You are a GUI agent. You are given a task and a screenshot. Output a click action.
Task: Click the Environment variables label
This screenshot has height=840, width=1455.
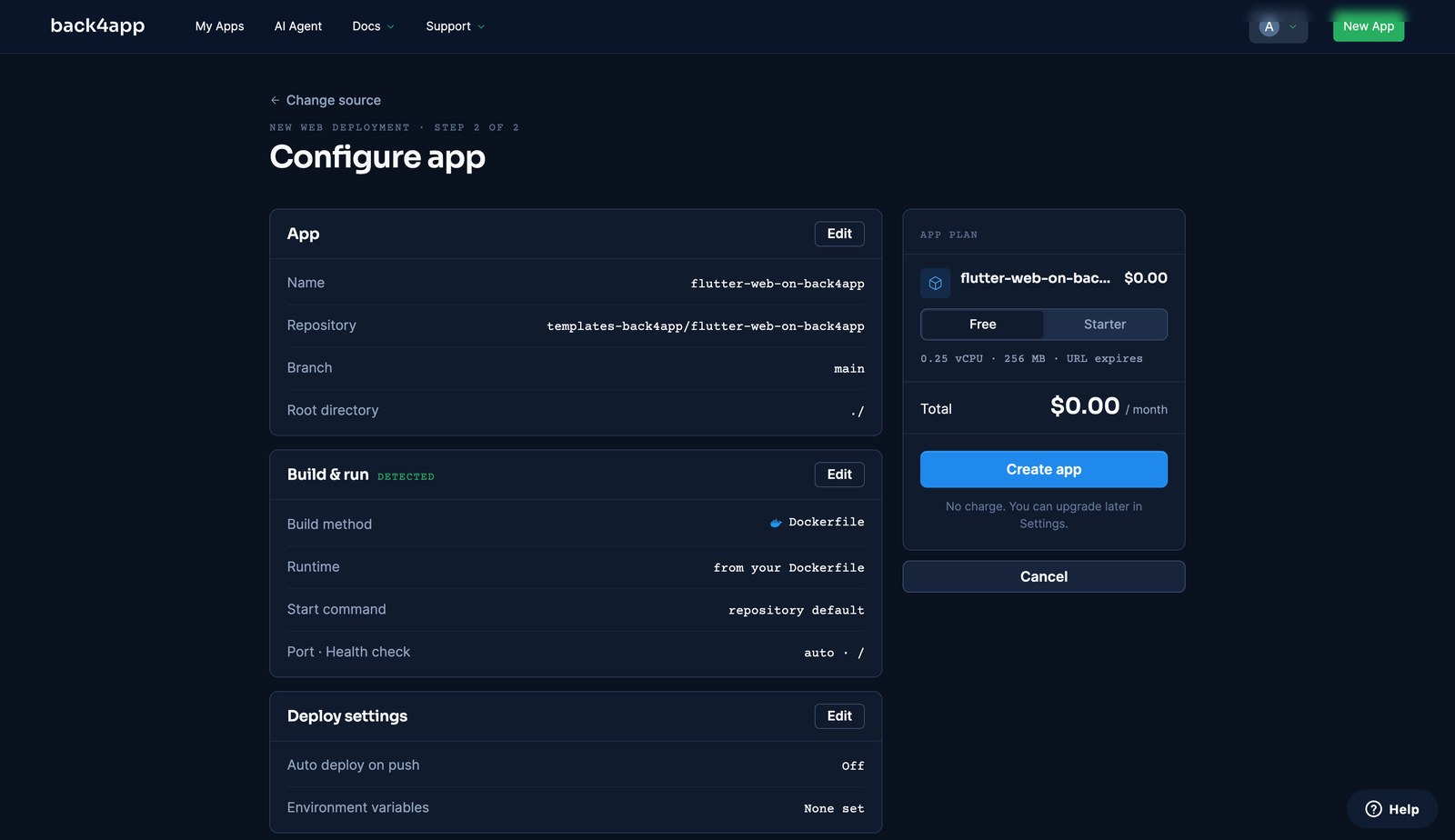pos(357,808)
